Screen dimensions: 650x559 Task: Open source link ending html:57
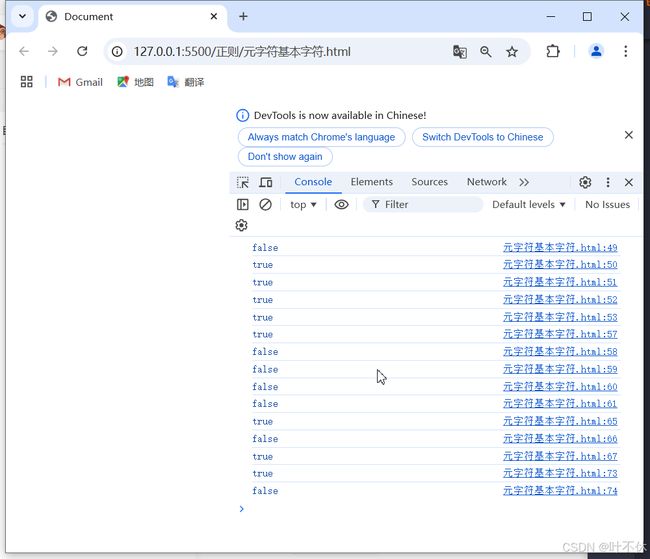(x=560, y=334)
